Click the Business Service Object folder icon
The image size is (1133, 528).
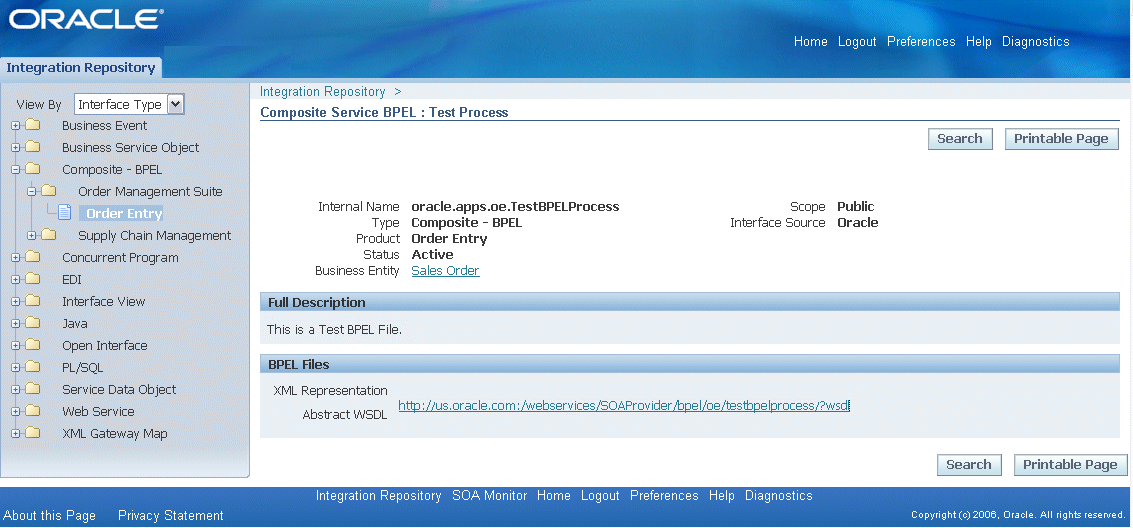pos(33,147)
